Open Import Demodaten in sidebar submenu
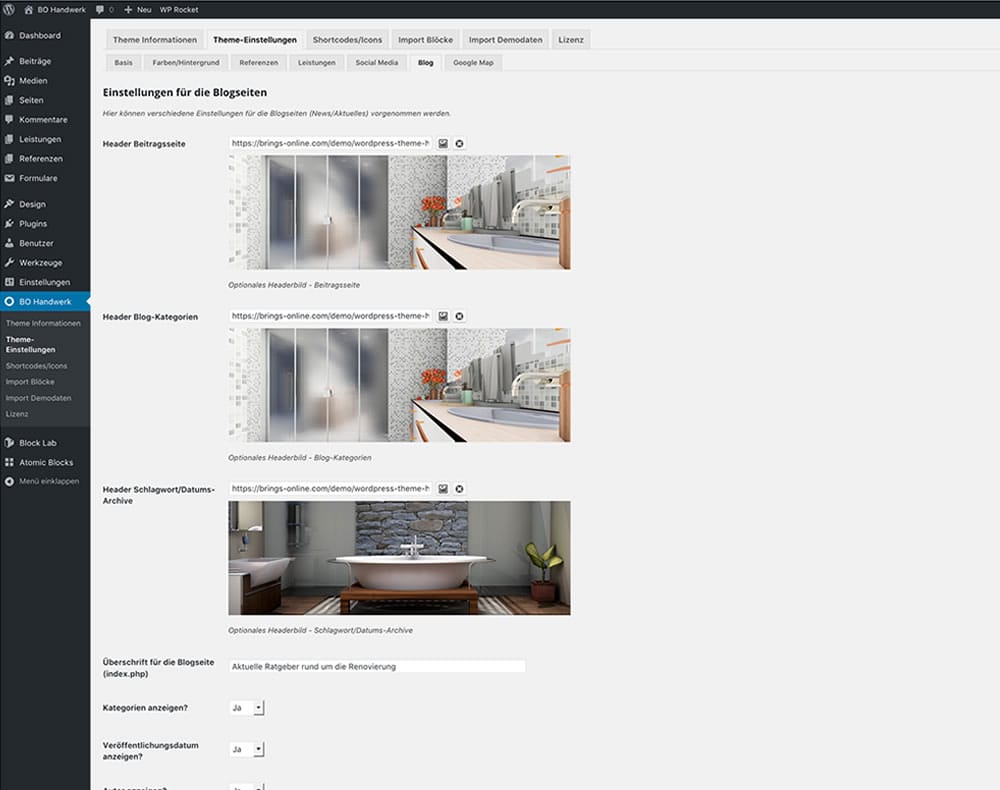Screen dimensions: 1000x790 tap(38, 398)
